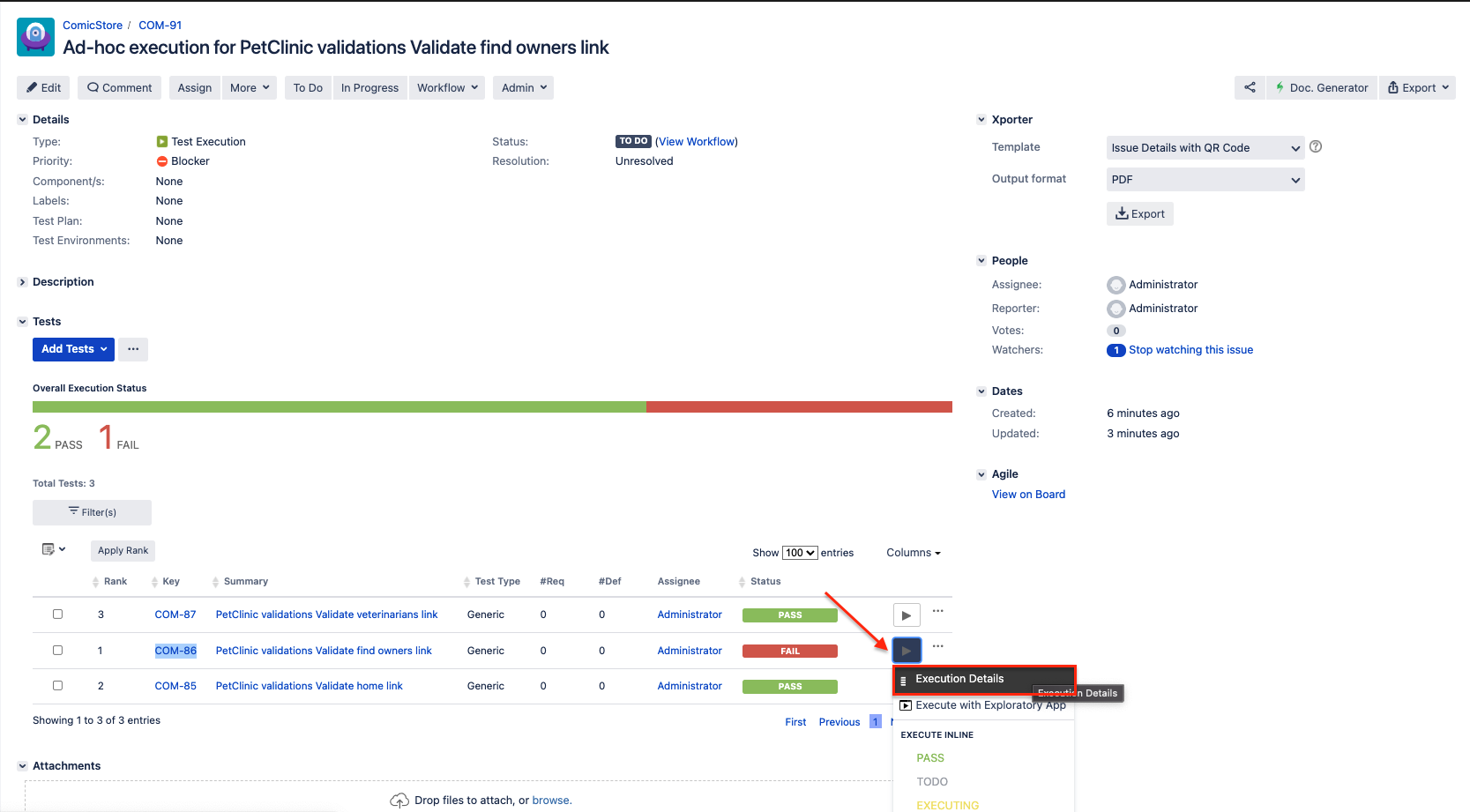Collapse the Xporter panel

(x=981, y=120)
